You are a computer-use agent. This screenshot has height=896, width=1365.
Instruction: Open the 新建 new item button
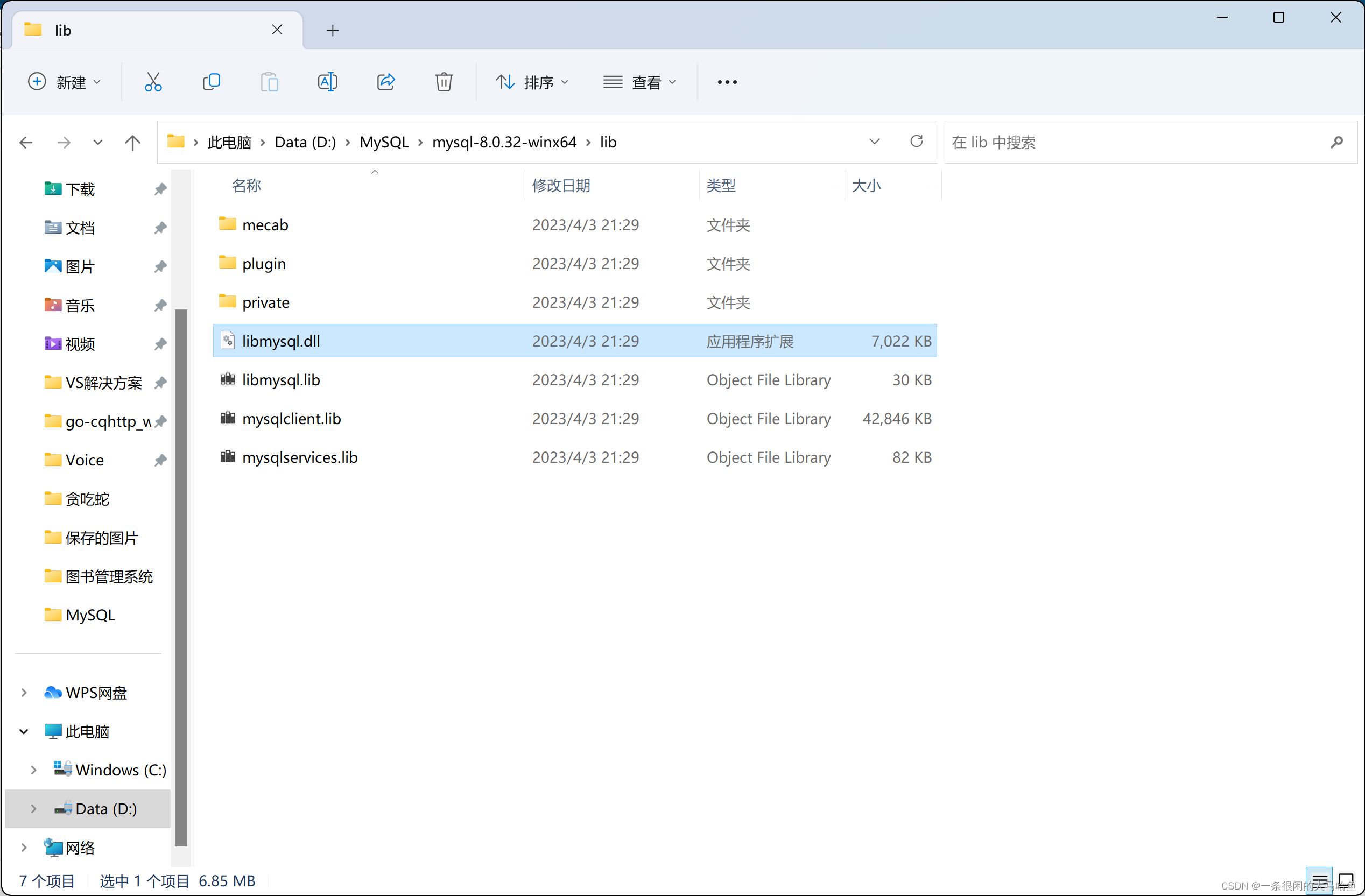65,82
